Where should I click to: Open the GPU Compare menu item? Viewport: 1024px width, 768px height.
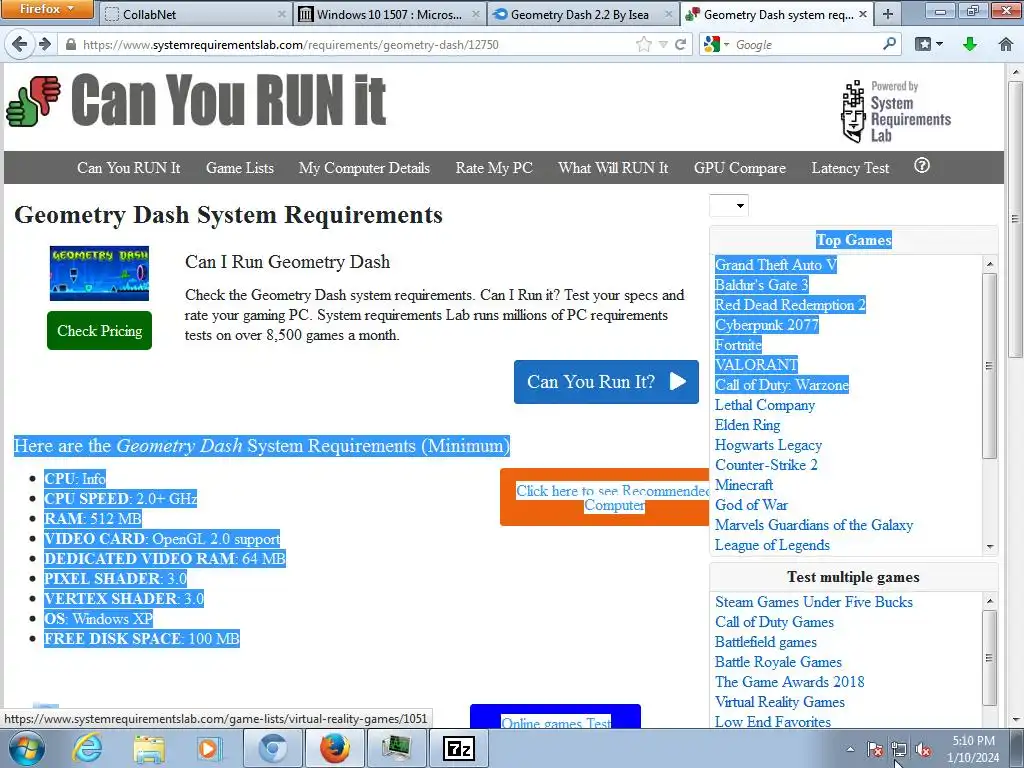tap(740, 168)
